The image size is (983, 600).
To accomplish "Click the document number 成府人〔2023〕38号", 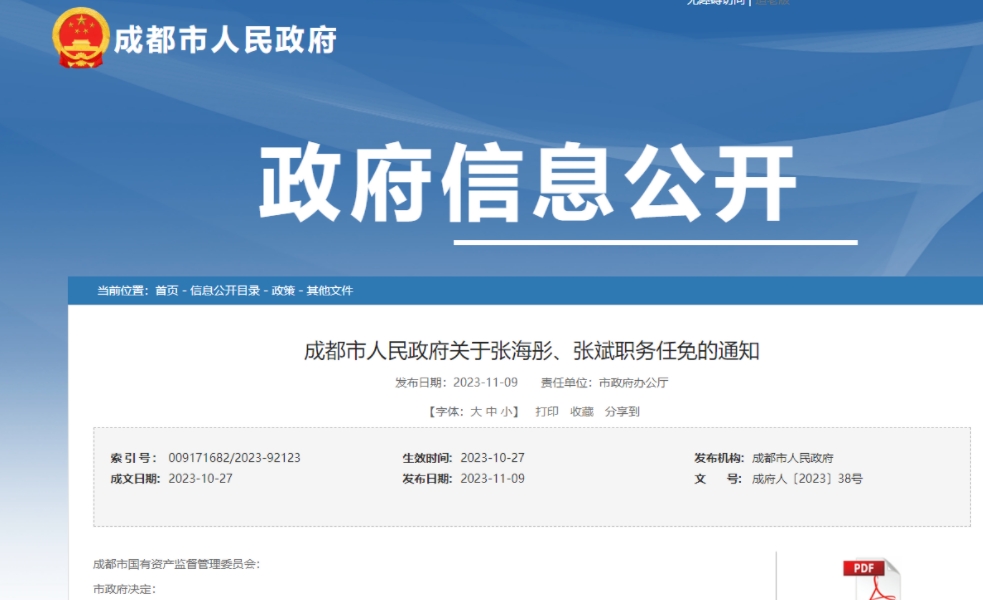I will [810, 478].
